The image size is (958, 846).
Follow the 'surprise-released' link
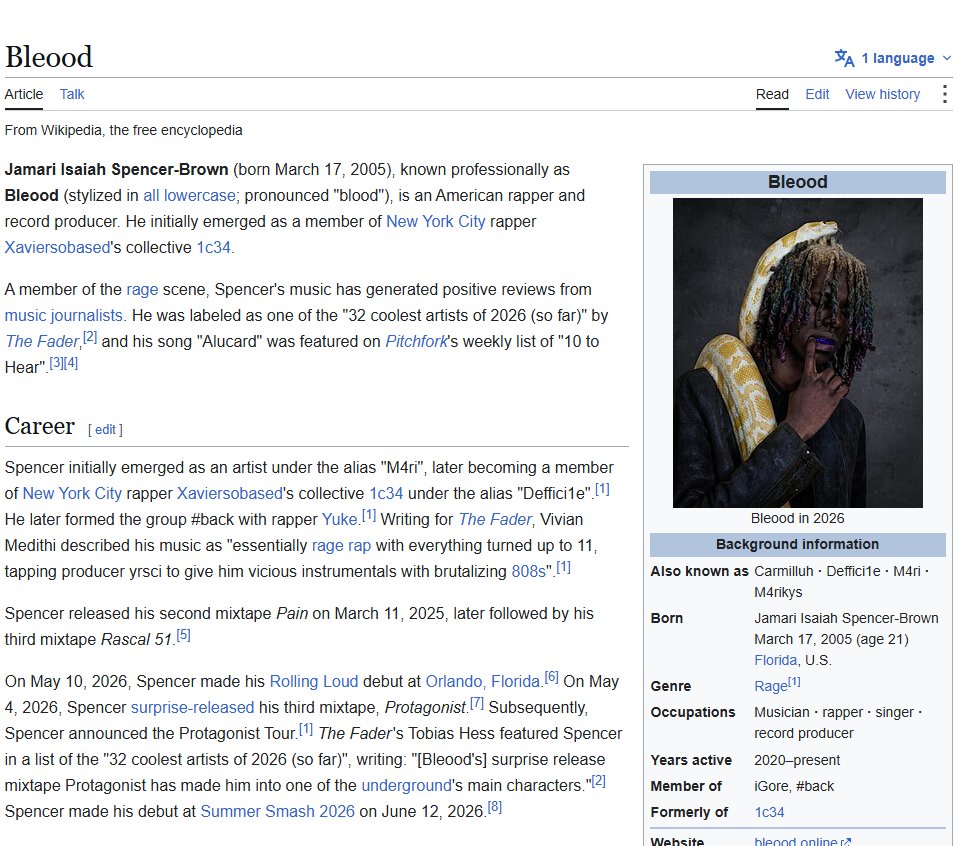coord(192,707)
